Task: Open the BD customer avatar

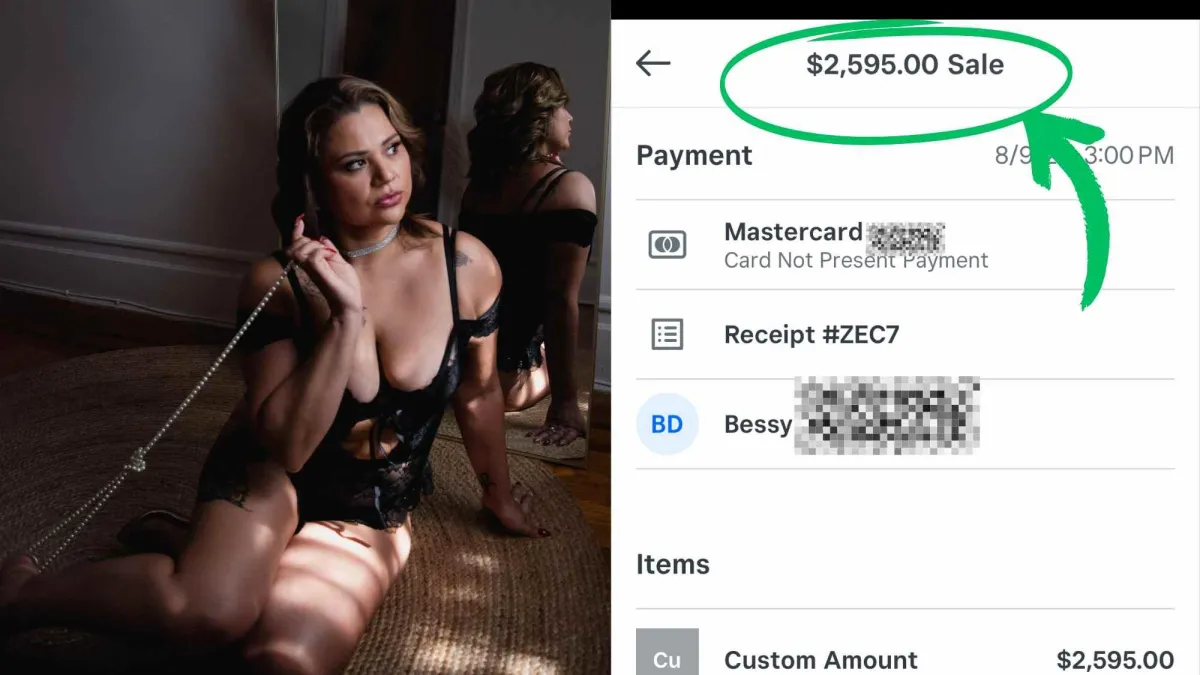Action: tap(667, 424)
